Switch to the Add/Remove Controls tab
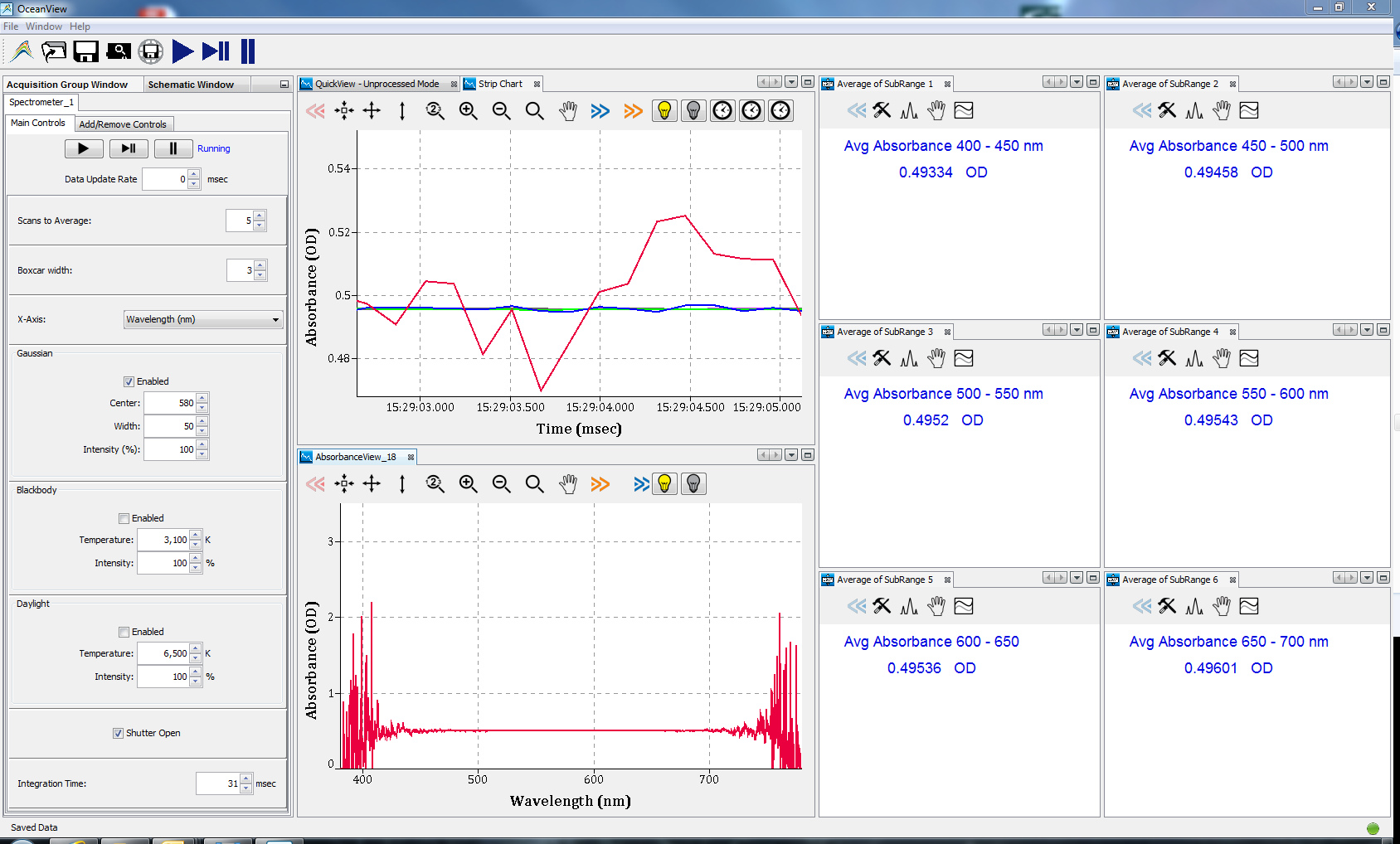1400x844 pixels. (123, 124)
